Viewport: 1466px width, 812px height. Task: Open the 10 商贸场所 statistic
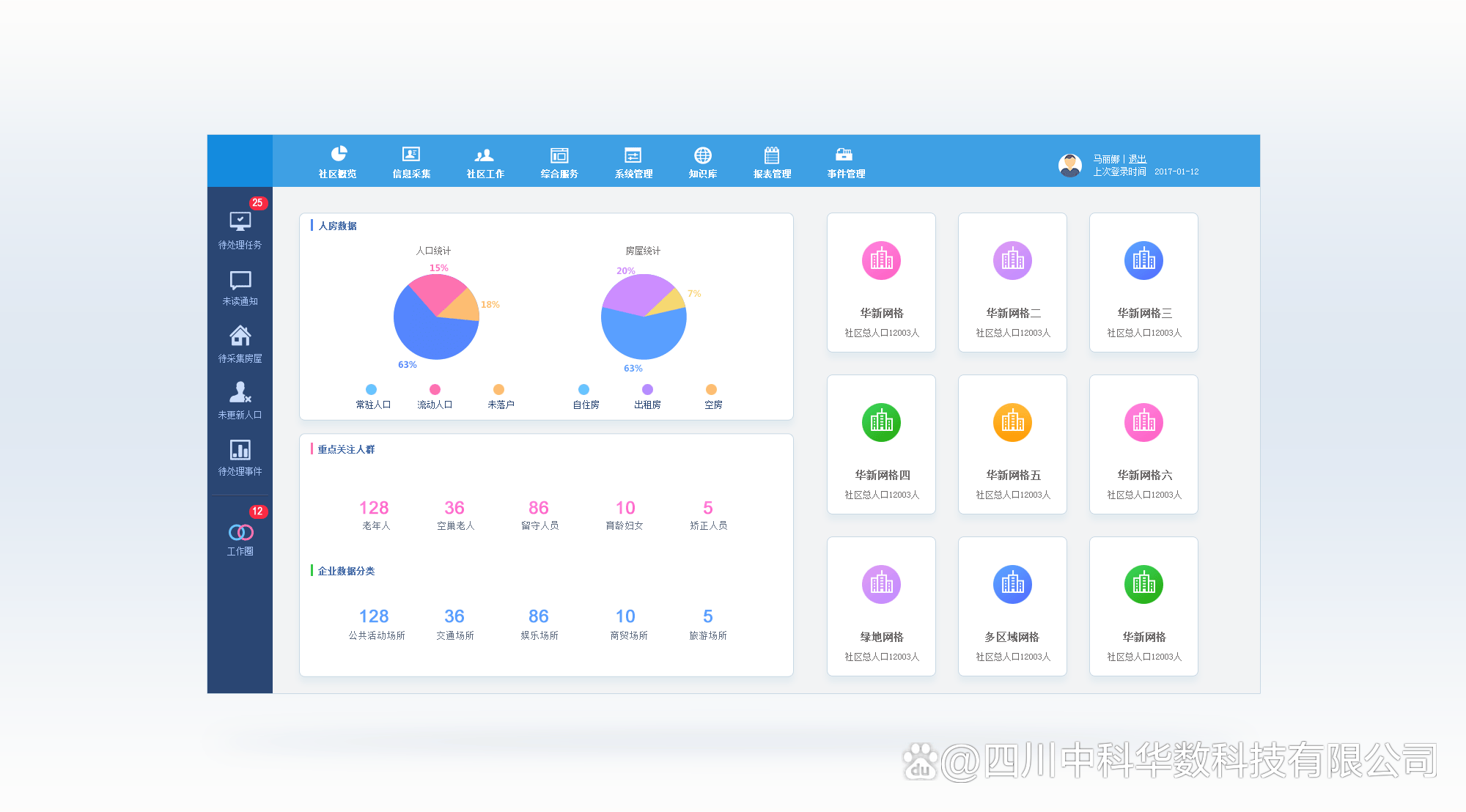[x=628, y=625]
